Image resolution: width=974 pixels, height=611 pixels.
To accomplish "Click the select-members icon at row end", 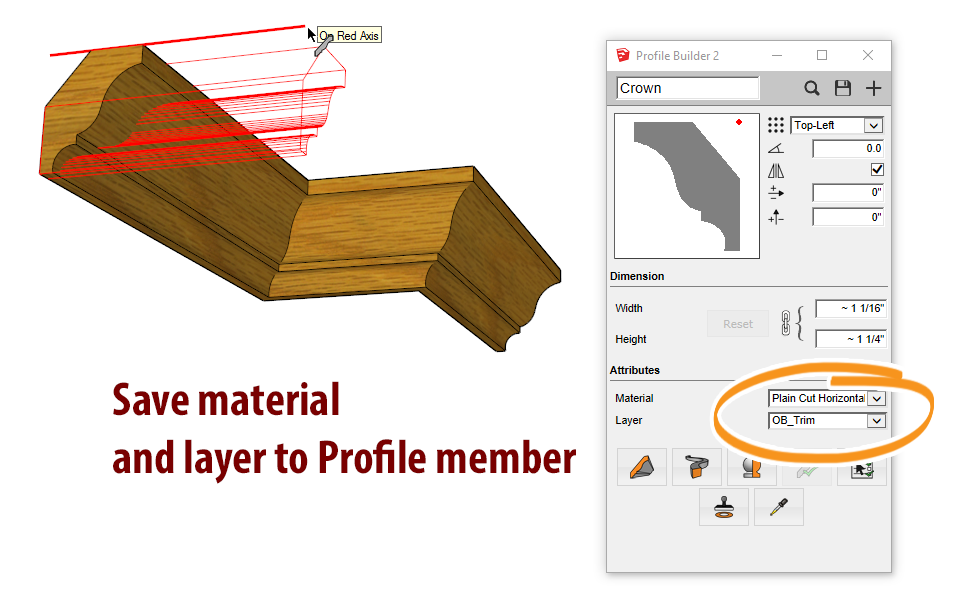I will (x=861, y=467).
